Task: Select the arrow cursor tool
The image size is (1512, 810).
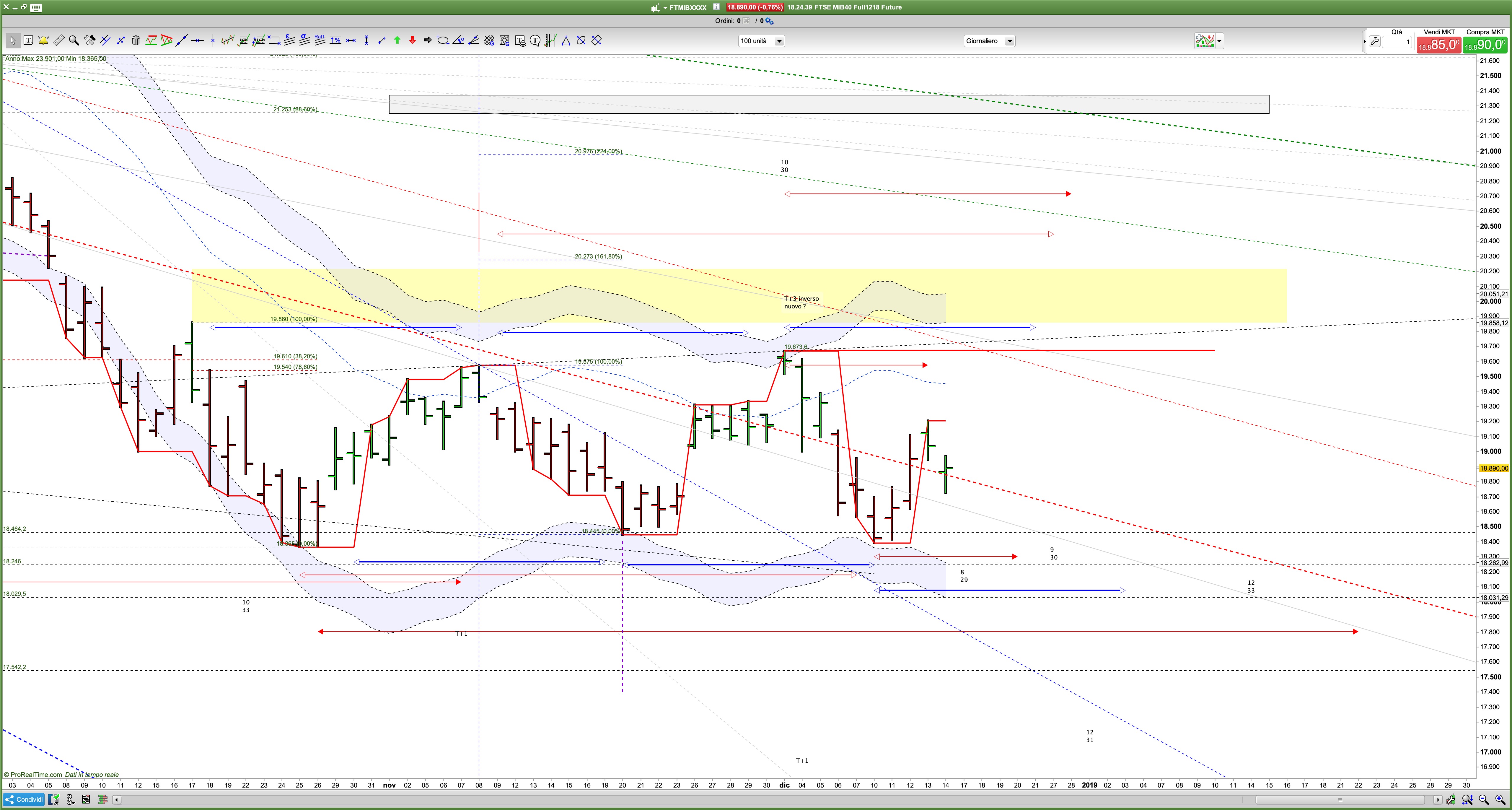Action: click(12, 40)
